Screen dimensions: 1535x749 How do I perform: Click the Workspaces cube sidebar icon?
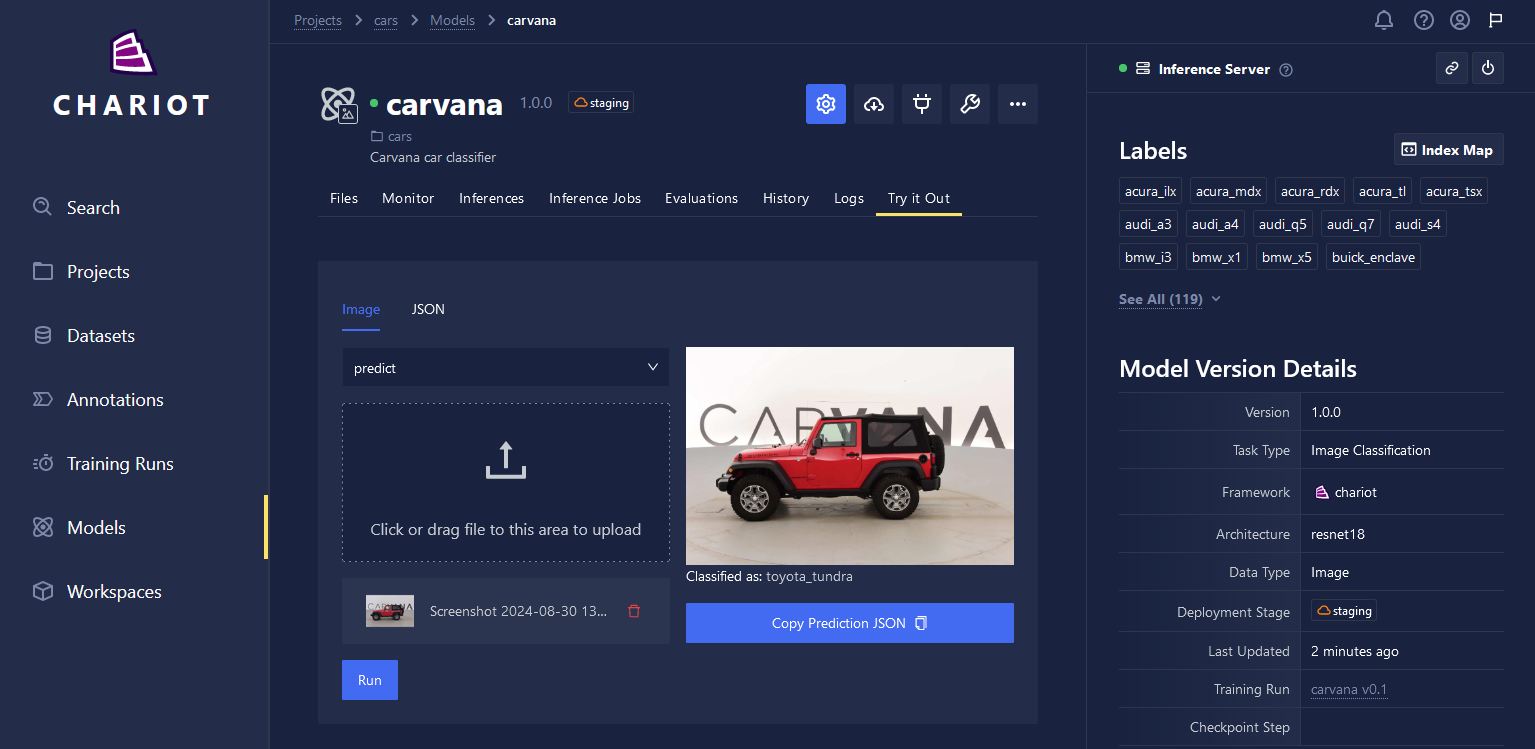[x=42, y=591]
